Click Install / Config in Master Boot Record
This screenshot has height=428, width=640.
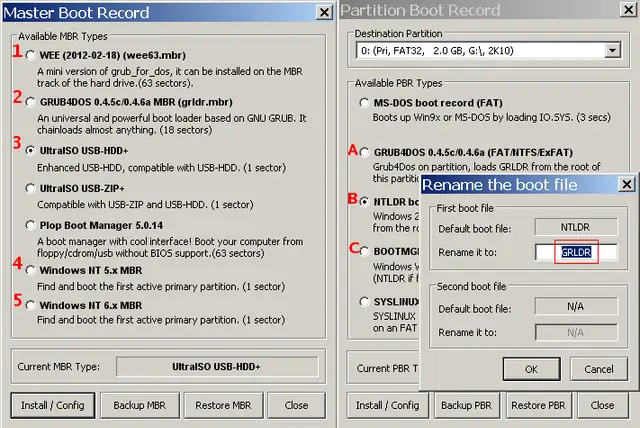tap(53, 406)
